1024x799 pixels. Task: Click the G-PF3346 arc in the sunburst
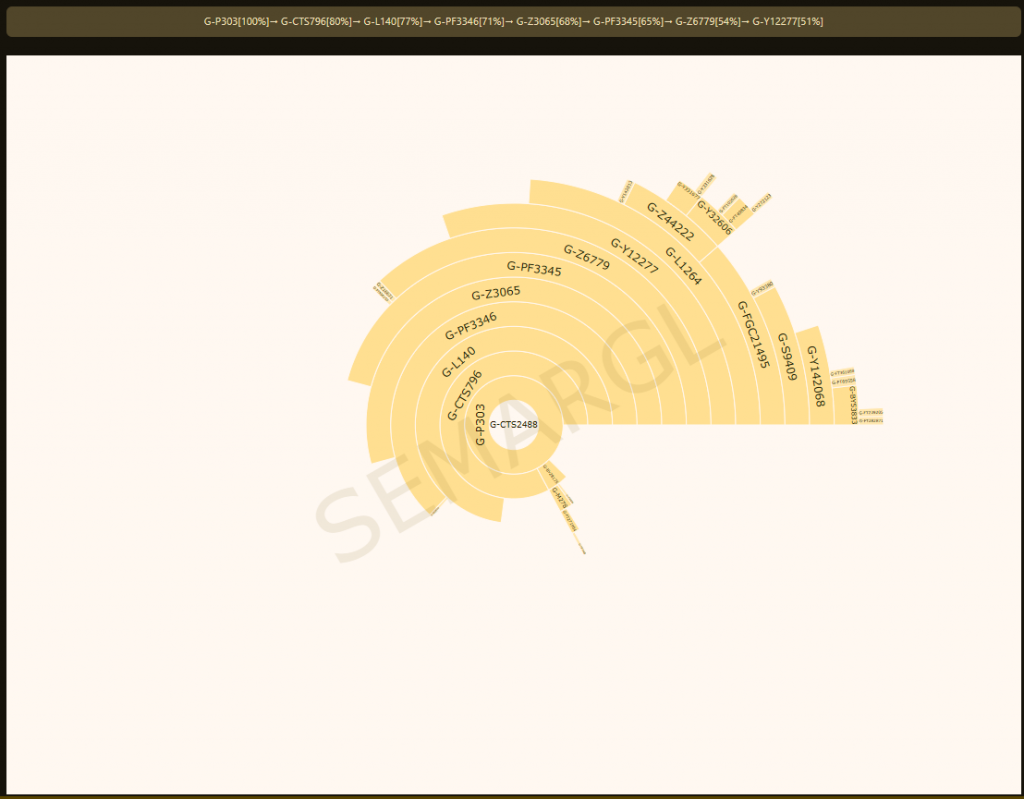470,325
